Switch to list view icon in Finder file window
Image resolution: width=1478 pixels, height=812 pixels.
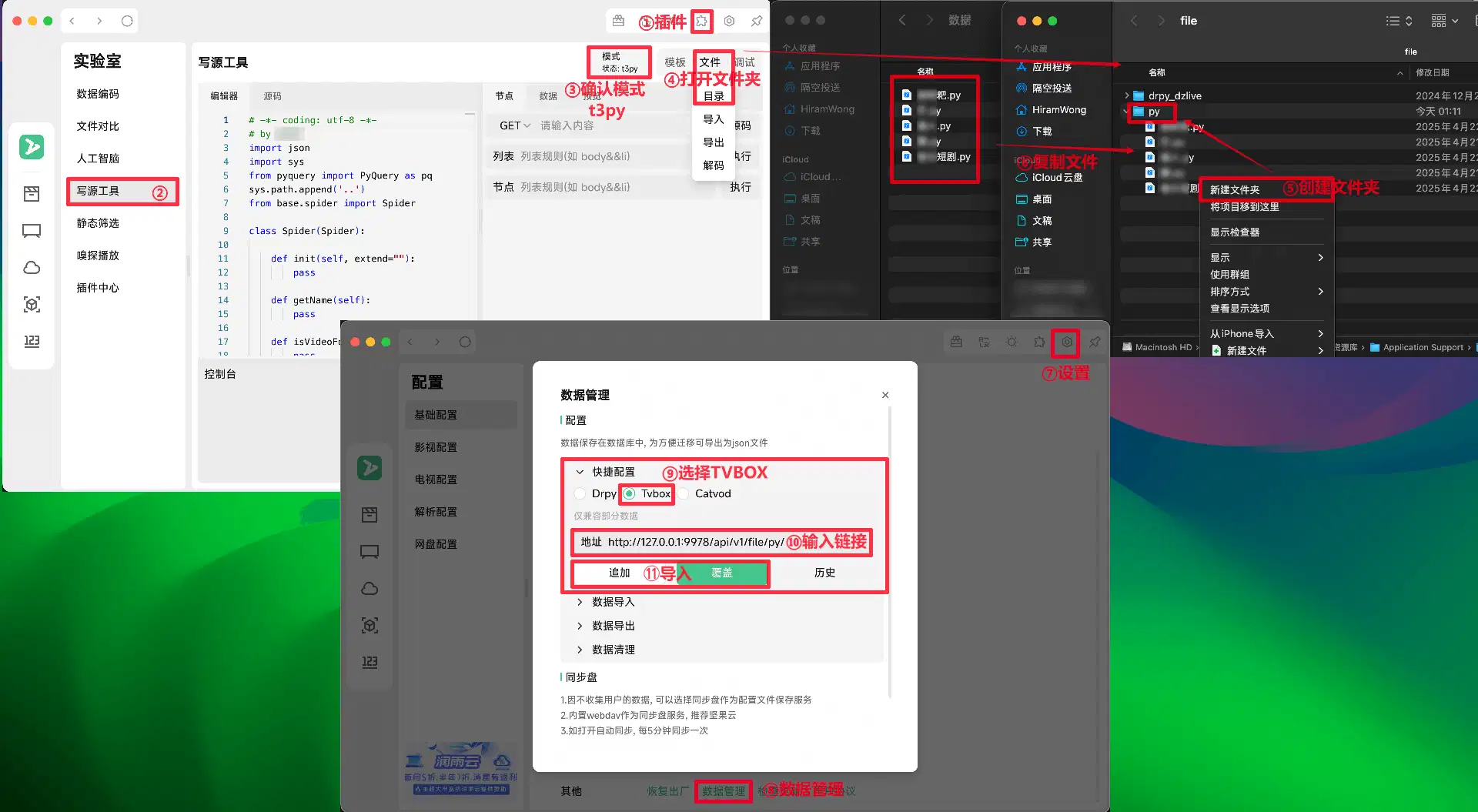point(1398,22)
